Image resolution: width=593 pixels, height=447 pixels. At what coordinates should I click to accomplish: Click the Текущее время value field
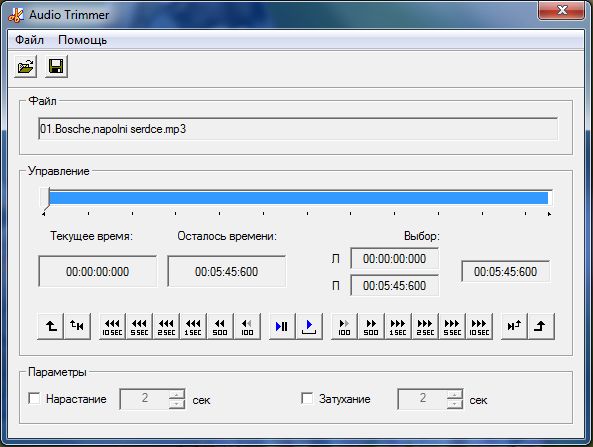pos(98,272)
